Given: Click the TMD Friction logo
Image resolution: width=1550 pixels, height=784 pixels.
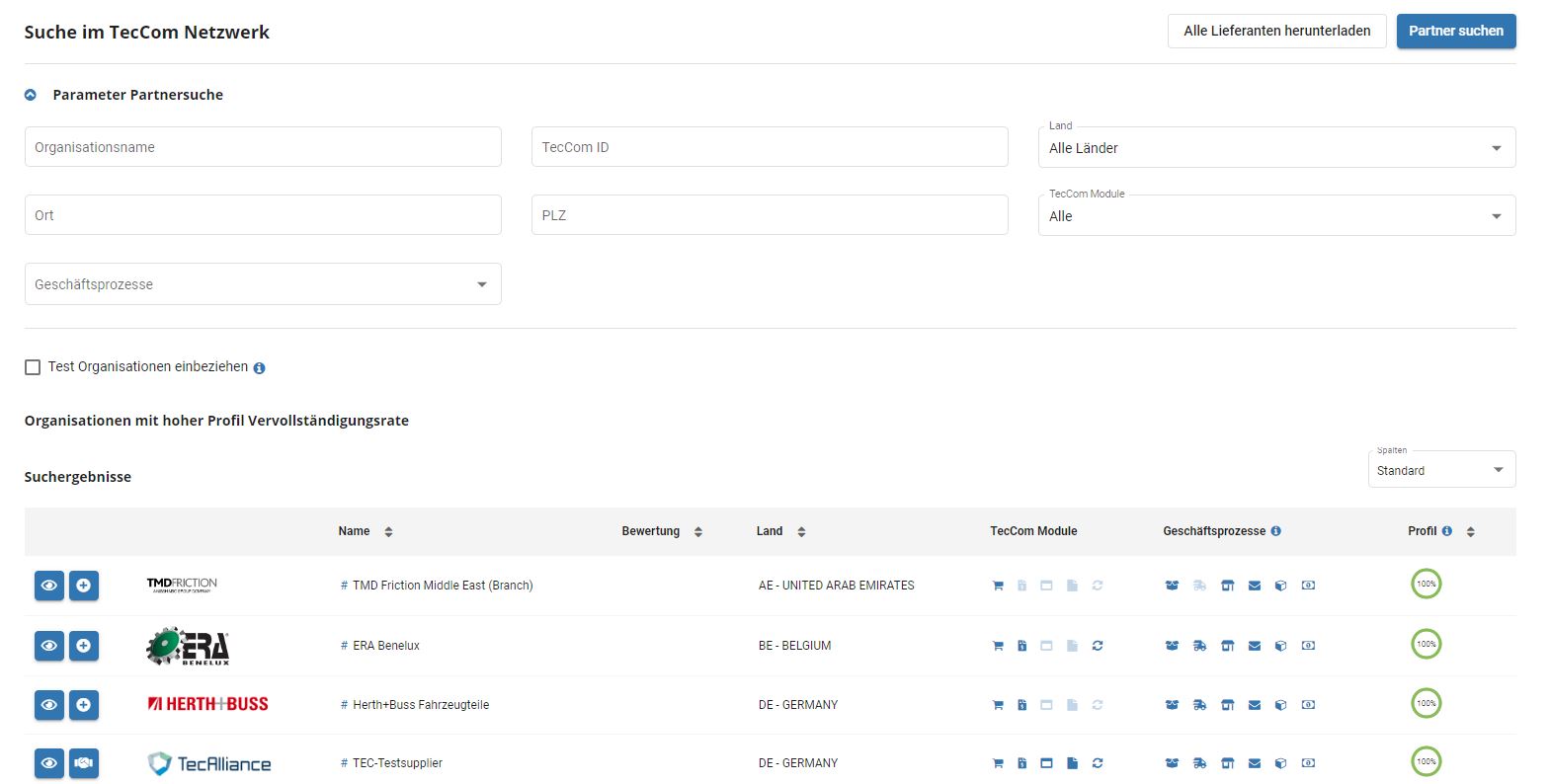Looking at the screenshot, I should [182, 585].
